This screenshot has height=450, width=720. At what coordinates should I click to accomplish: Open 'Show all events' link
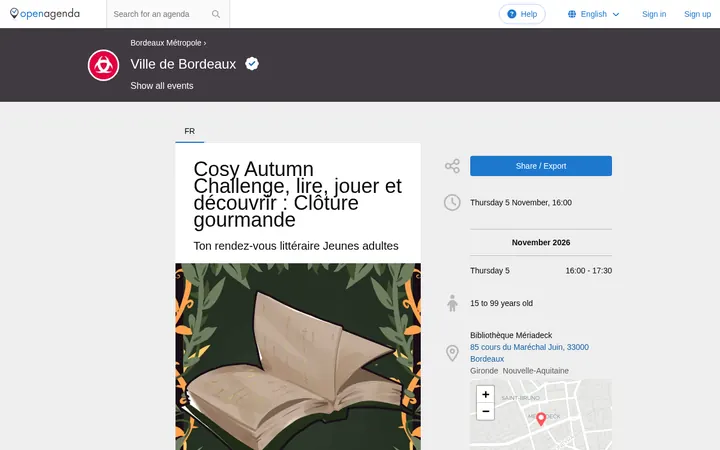tap(162, 86)
